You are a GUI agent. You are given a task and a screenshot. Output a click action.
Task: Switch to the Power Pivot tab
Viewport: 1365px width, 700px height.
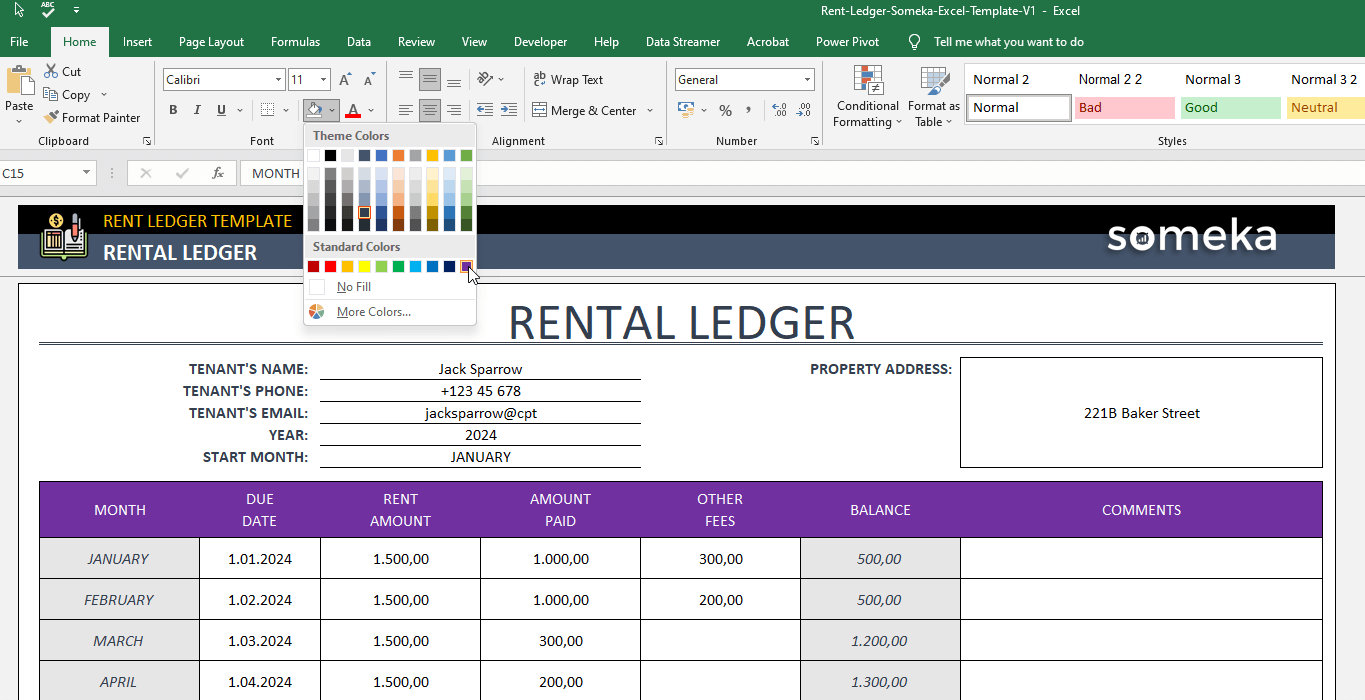pos(847,42)
